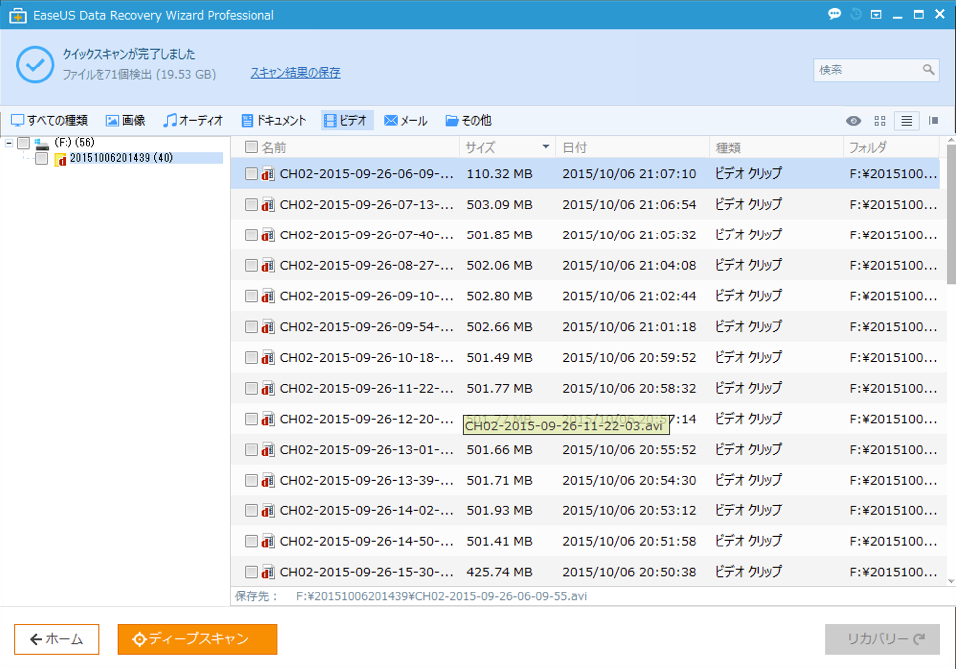Switch to list view
This screenshot has height=669, width=956.
[x=907, y=121]
